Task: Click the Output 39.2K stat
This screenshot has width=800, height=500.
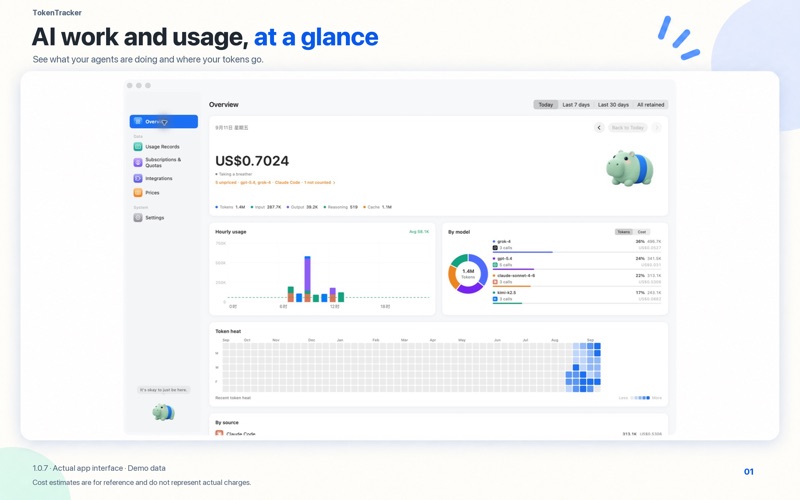Action: click(302, 207)
